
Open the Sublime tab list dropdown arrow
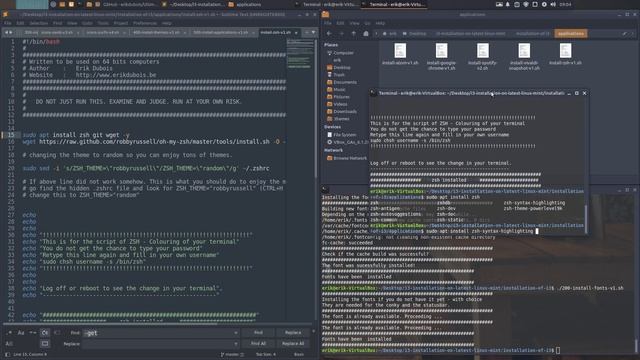[313, 32]
